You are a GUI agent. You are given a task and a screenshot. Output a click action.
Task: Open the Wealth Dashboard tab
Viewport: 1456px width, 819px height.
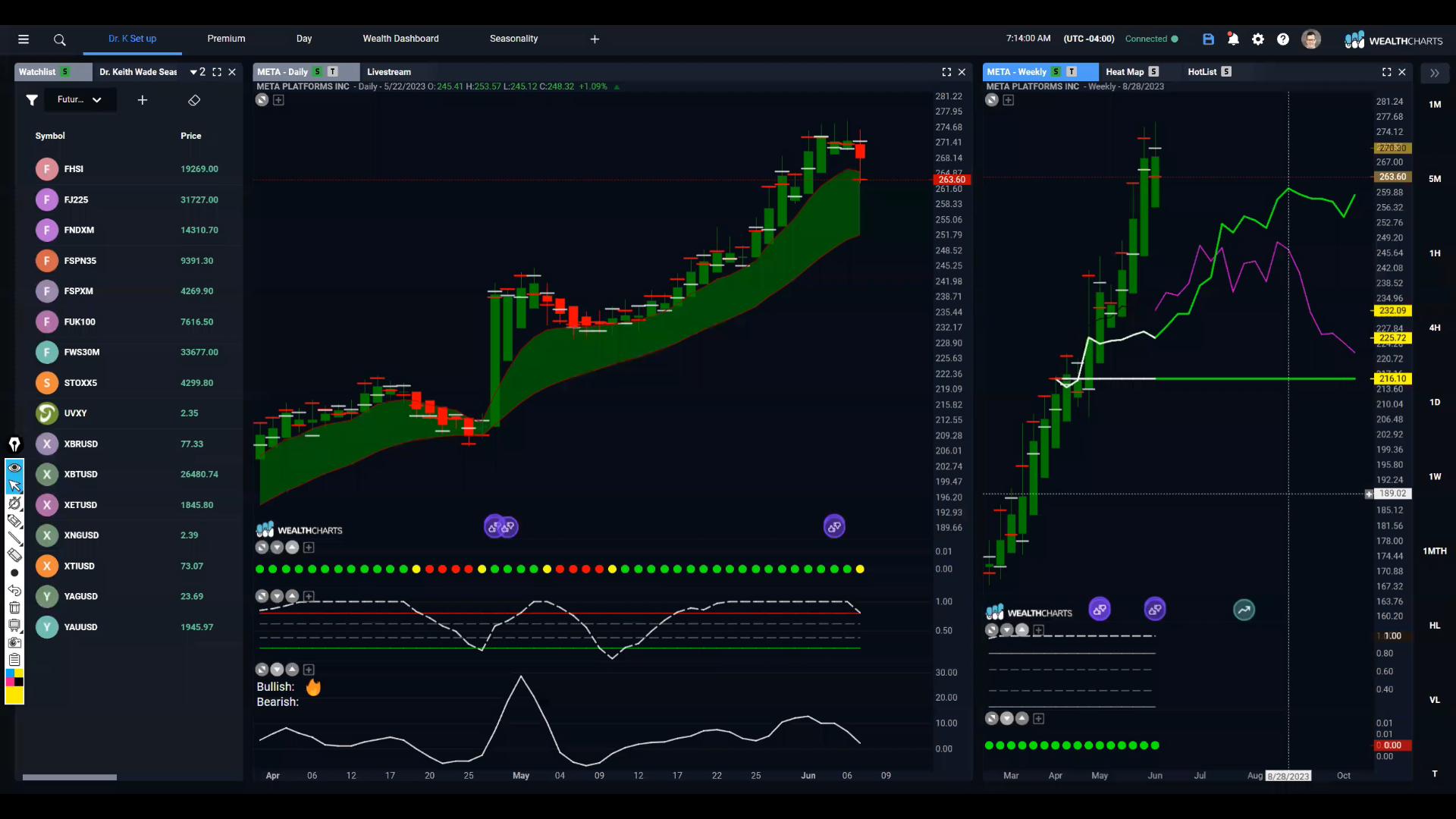(x=400, y=39)
